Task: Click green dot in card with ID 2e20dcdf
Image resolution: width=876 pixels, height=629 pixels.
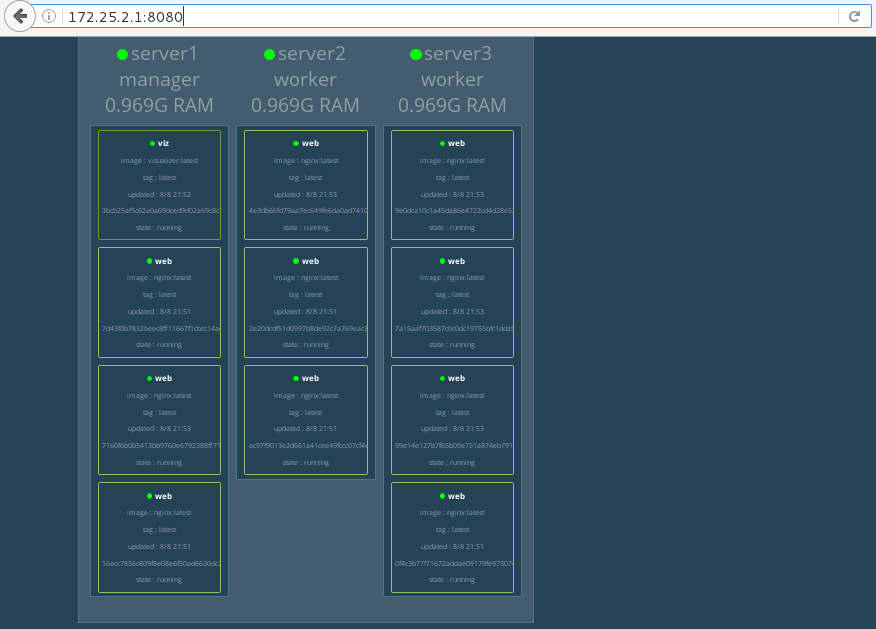Action: pyautogui.click(x=296, y=261)
